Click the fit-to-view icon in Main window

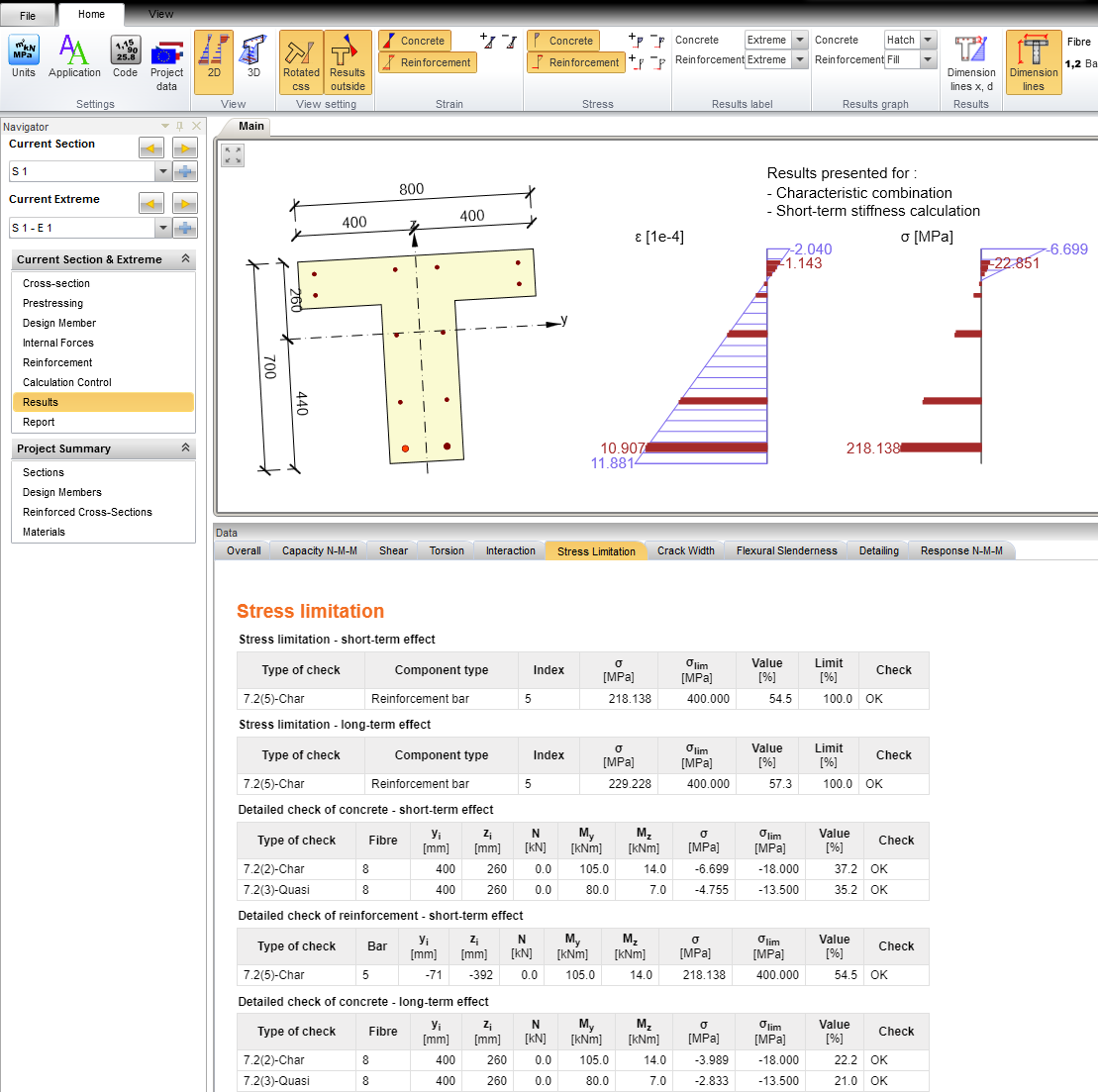click(233, 155)
